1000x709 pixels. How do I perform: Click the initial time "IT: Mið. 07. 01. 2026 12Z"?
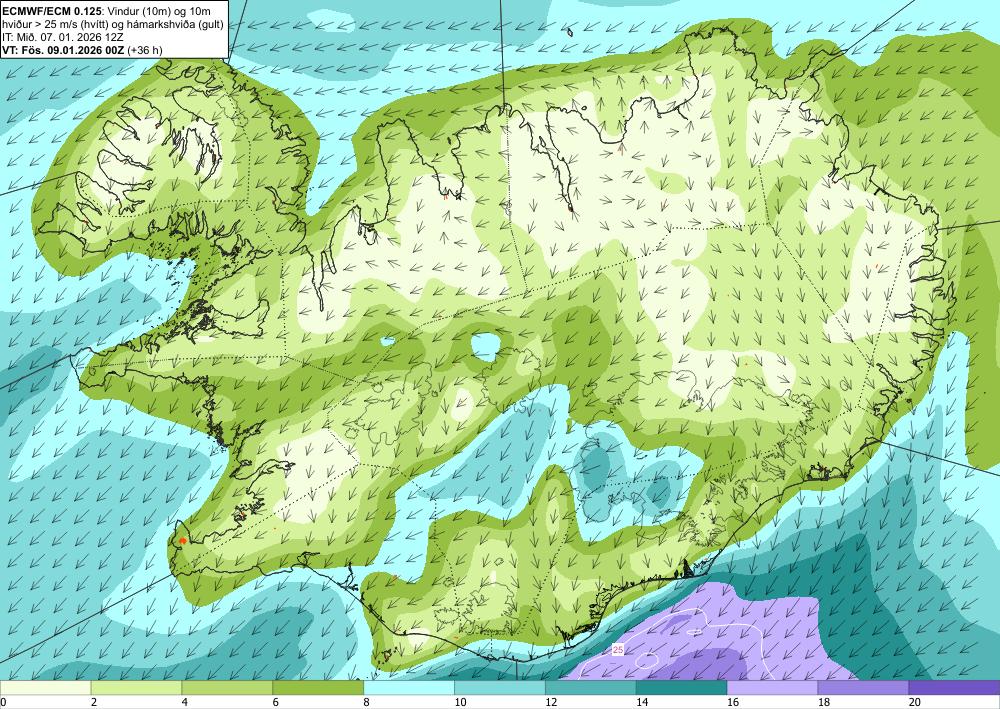[x=62, y=36]
